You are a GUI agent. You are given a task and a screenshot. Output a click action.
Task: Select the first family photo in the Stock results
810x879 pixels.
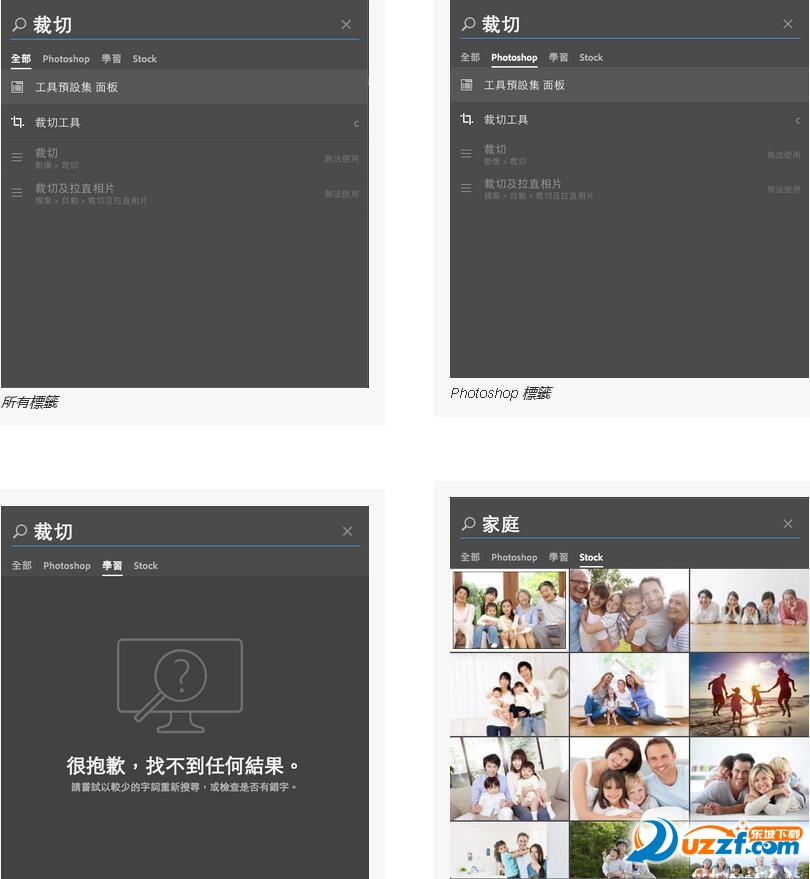click(509, 610)
